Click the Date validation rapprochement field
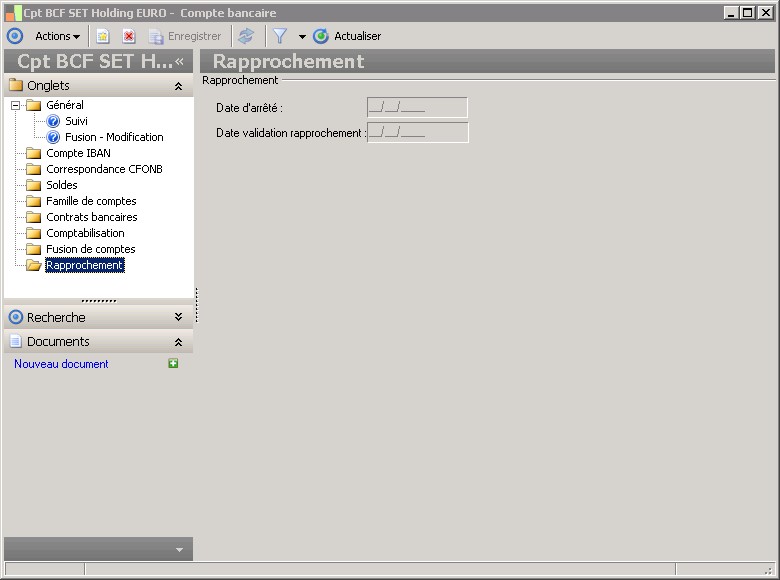780x580 pixels. point(417,132)
